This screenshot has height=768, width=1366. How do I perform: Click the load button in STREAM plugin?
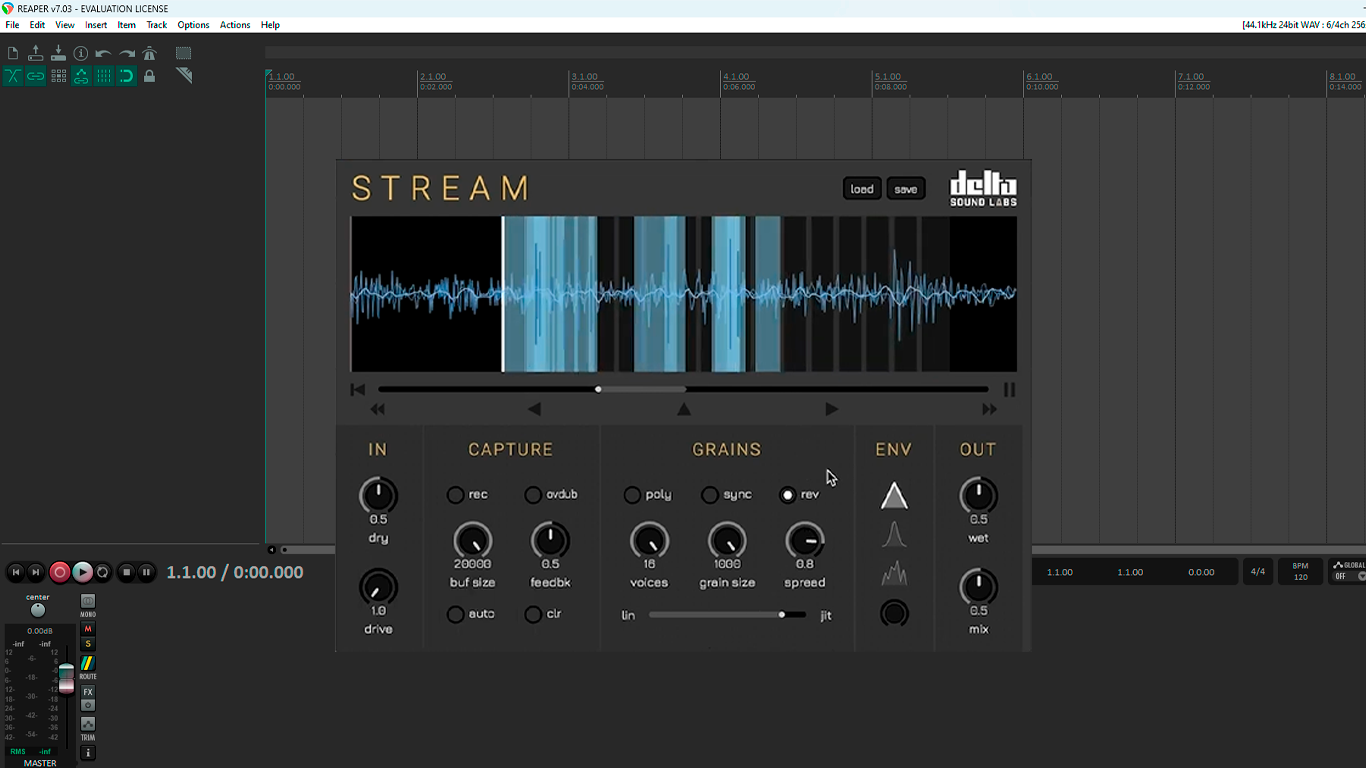pos(862,189)
